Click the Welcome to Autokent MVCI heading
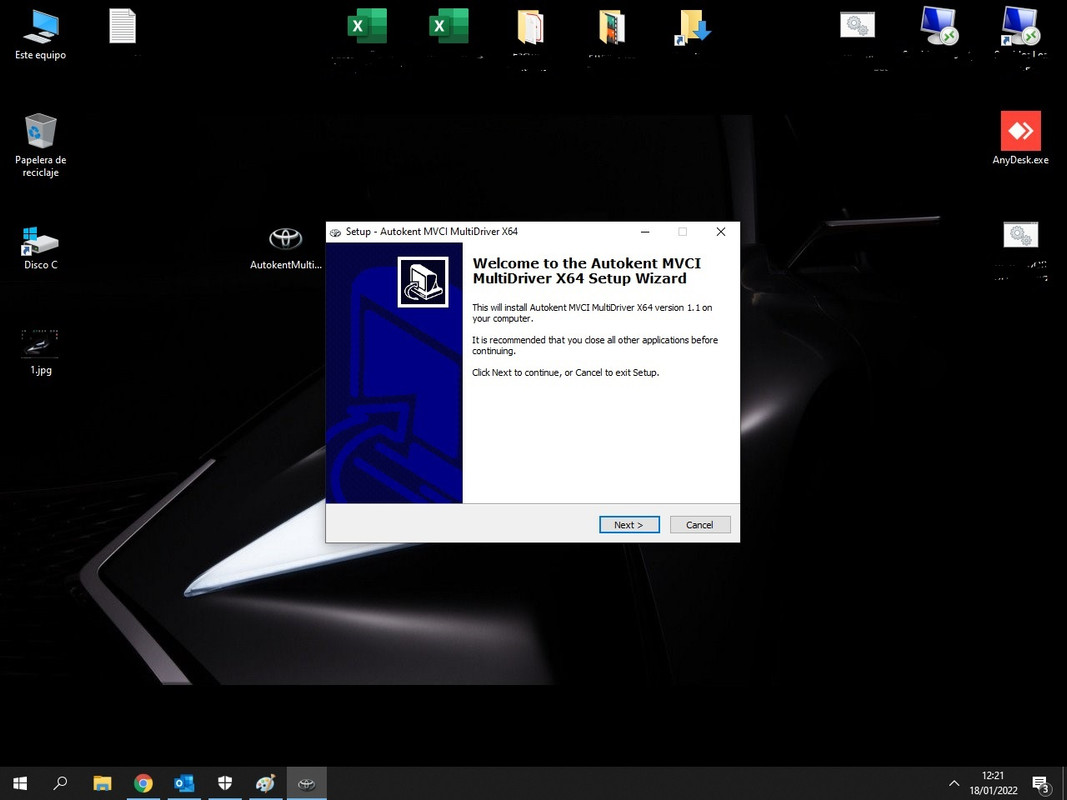 587,271
